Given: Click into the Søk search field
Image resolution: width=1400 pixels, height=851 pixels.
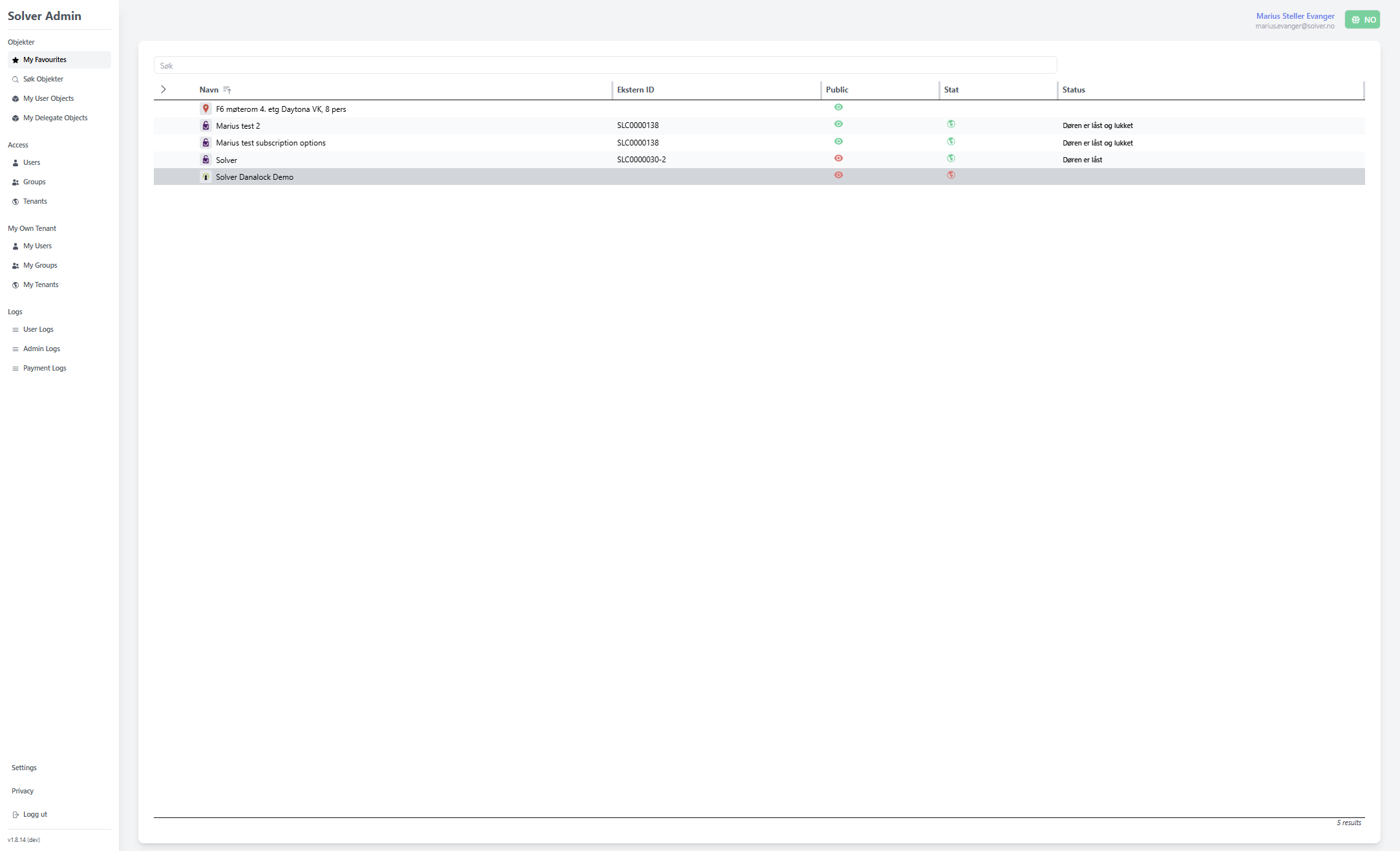Looking at the screenshot, I should tap(605, 65).
